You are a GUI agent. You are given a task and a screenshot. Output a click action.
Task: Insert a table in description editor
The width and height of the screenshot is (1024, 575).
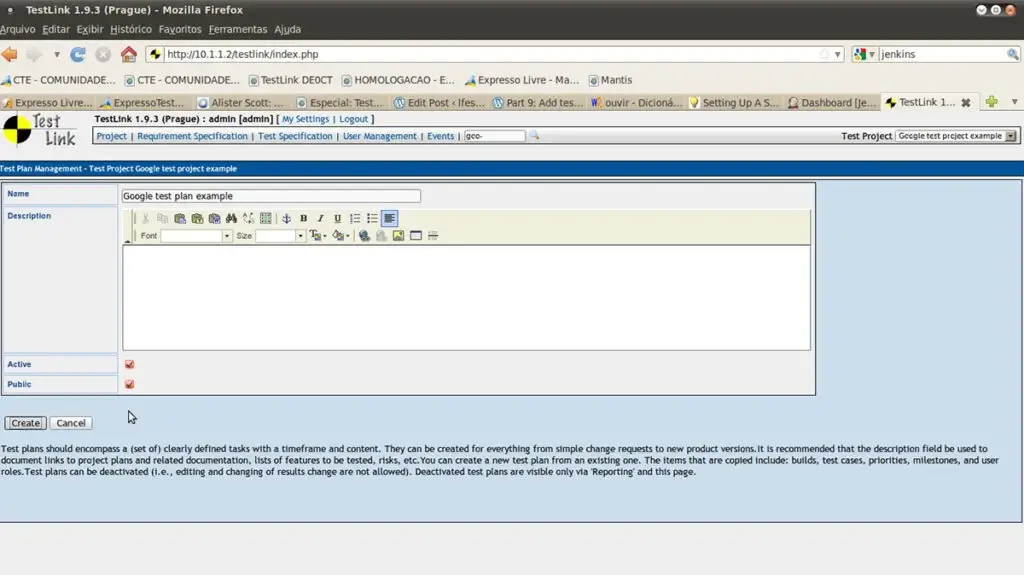pyautogui.click(x=416, y=236)
